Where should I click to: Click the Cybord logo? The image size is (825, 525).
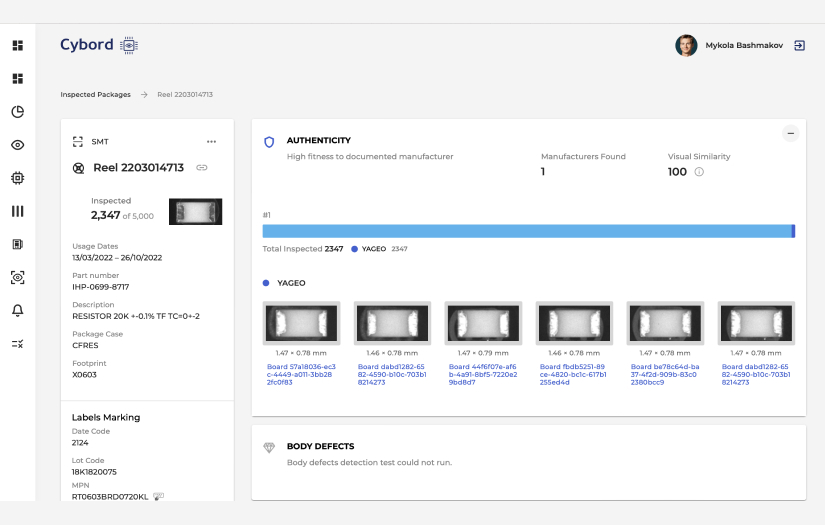99,45
